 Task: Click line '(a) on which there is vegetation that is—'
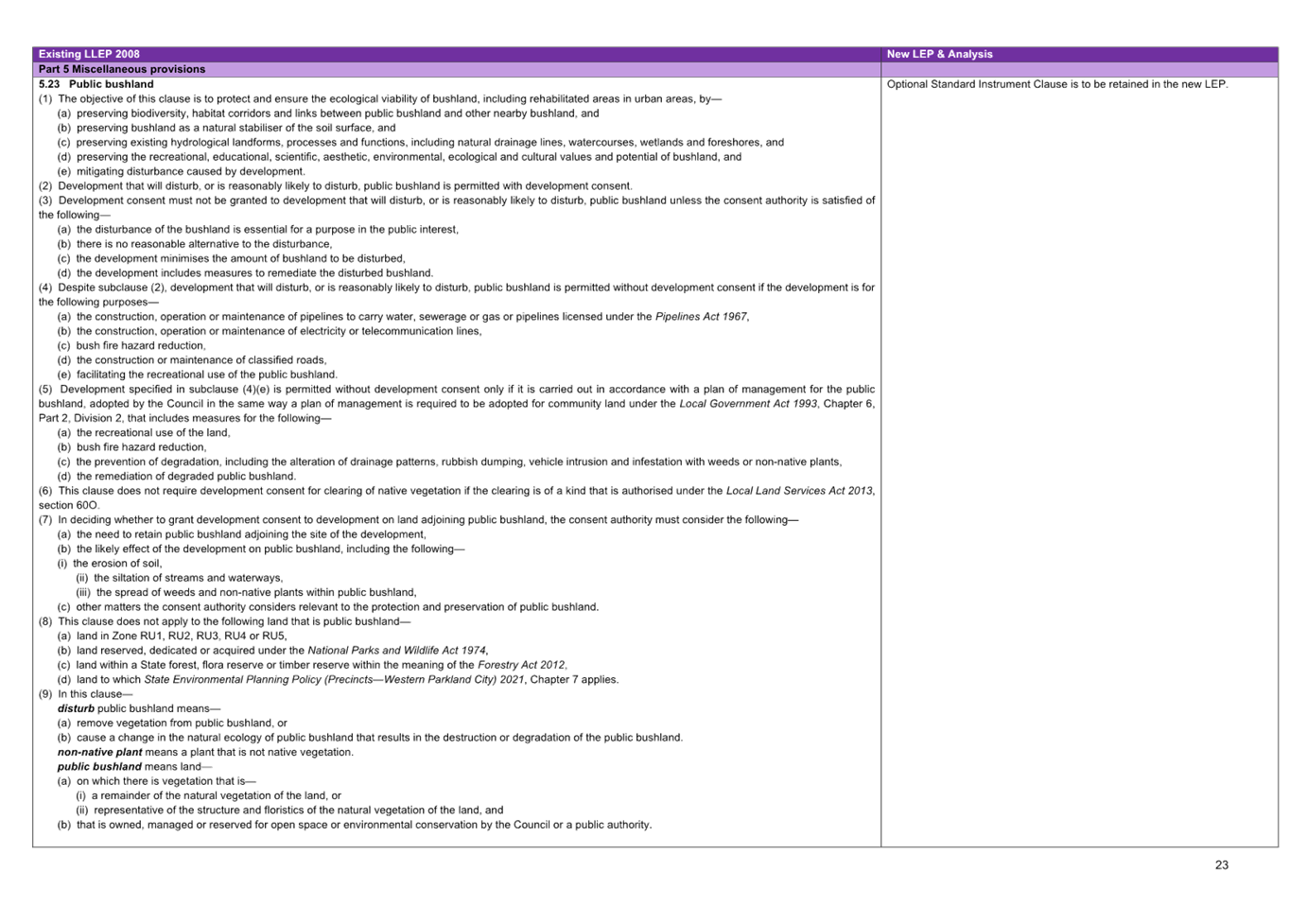[x=156, y=781]
